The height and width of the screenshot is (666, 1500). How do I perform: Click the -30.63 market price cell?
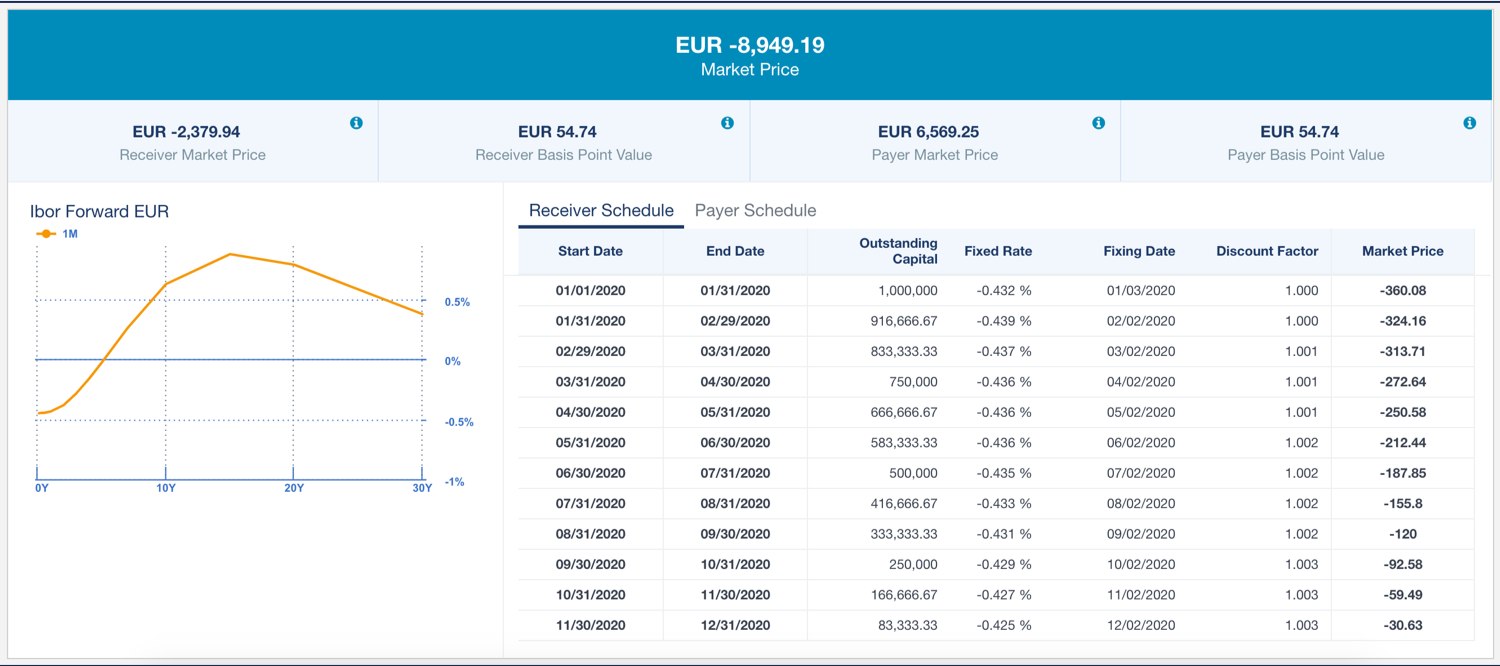1403,626
